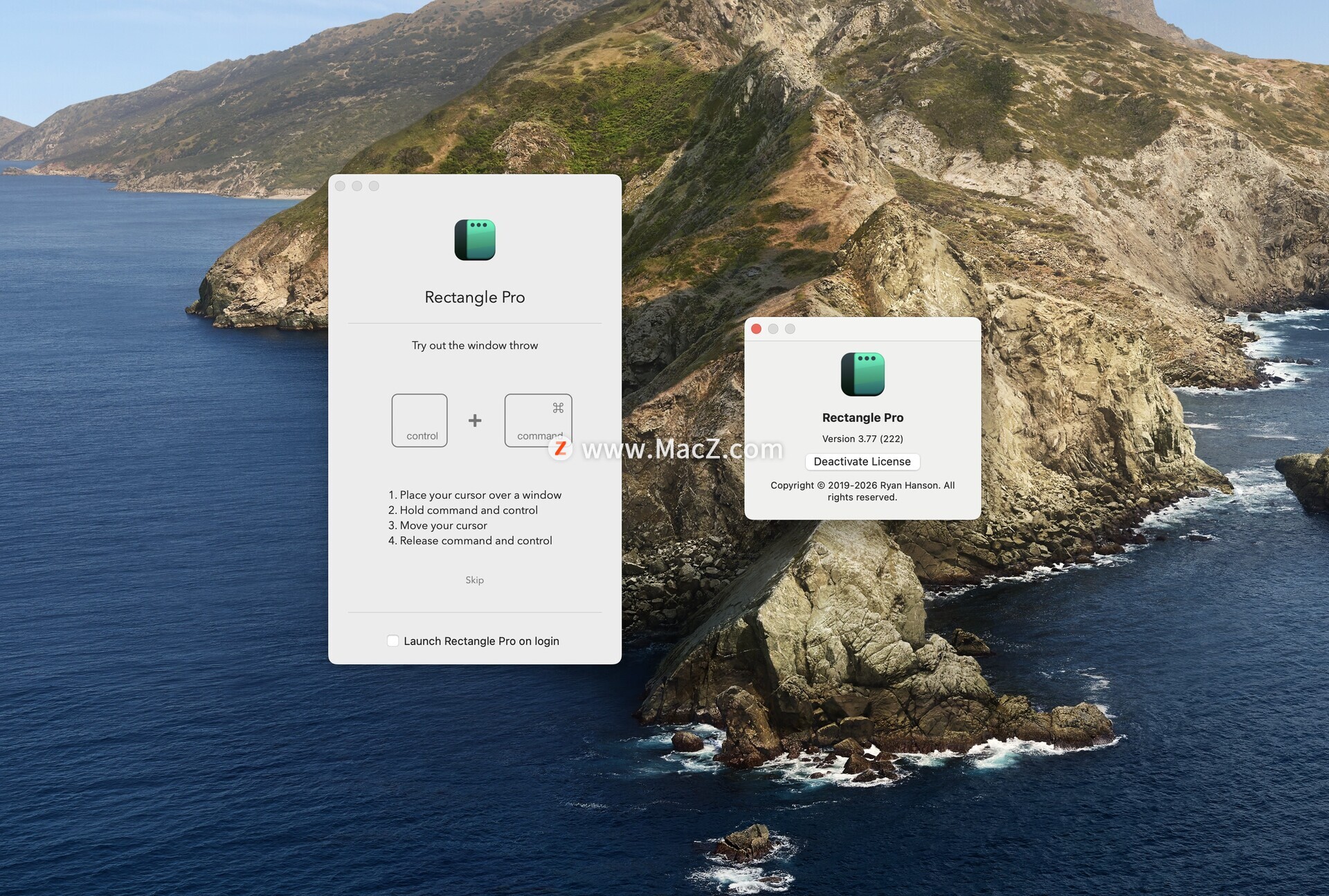Viewport: 1329px width, 896px height.
Task: Deactivate the Rectangle Pro license
Action: (x=862, y=461)
